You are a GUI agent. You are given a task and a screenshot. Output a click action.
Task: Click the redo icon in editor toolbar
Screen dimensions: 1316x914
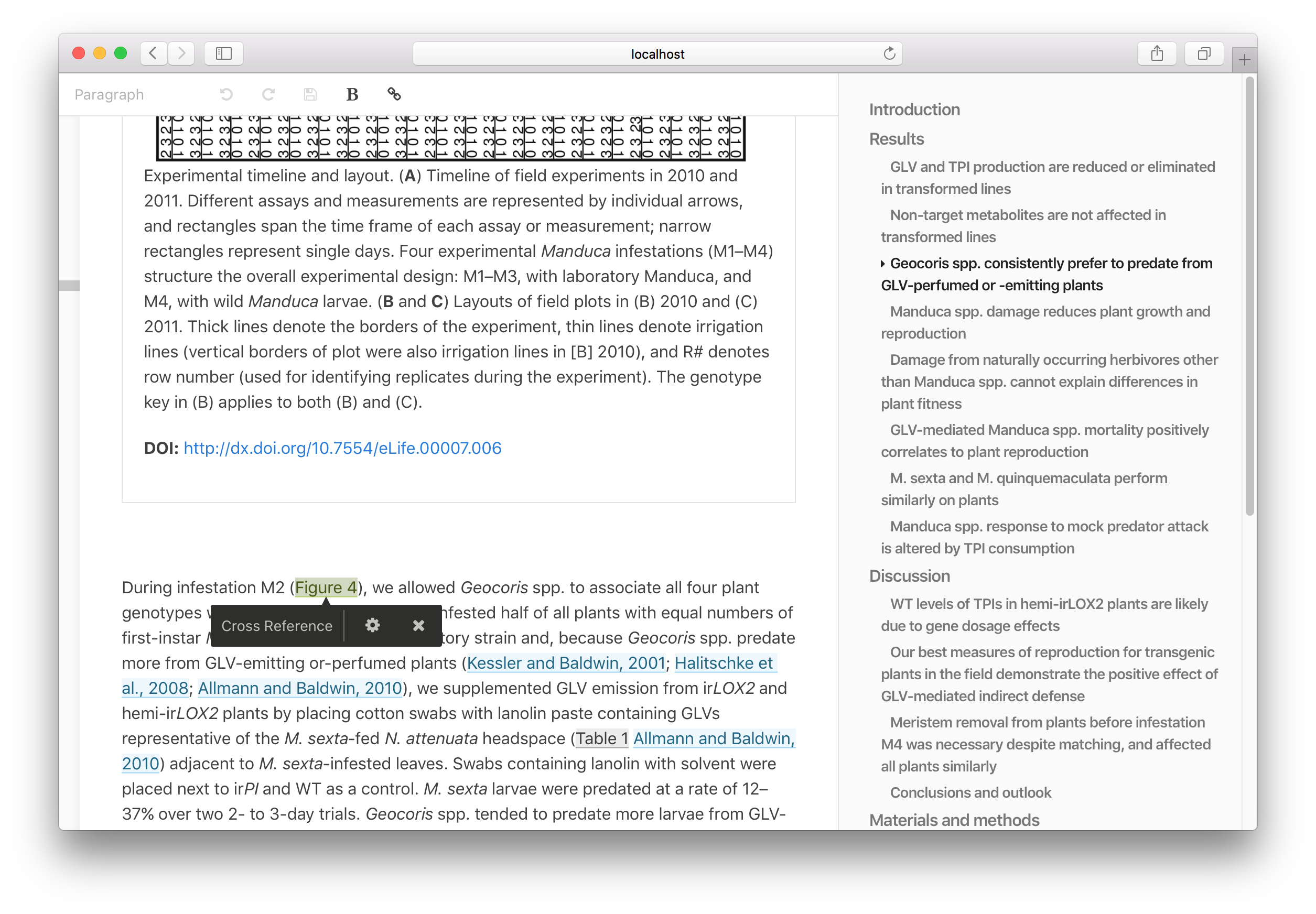coord(268,94)
